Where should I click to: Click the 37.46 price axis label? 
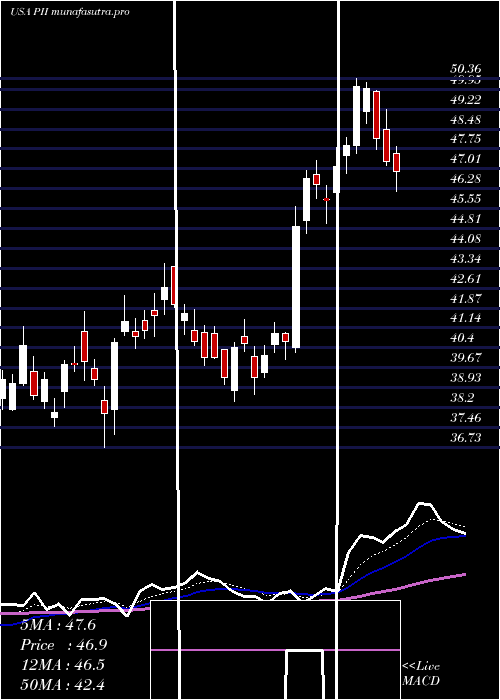click(466, 418)
